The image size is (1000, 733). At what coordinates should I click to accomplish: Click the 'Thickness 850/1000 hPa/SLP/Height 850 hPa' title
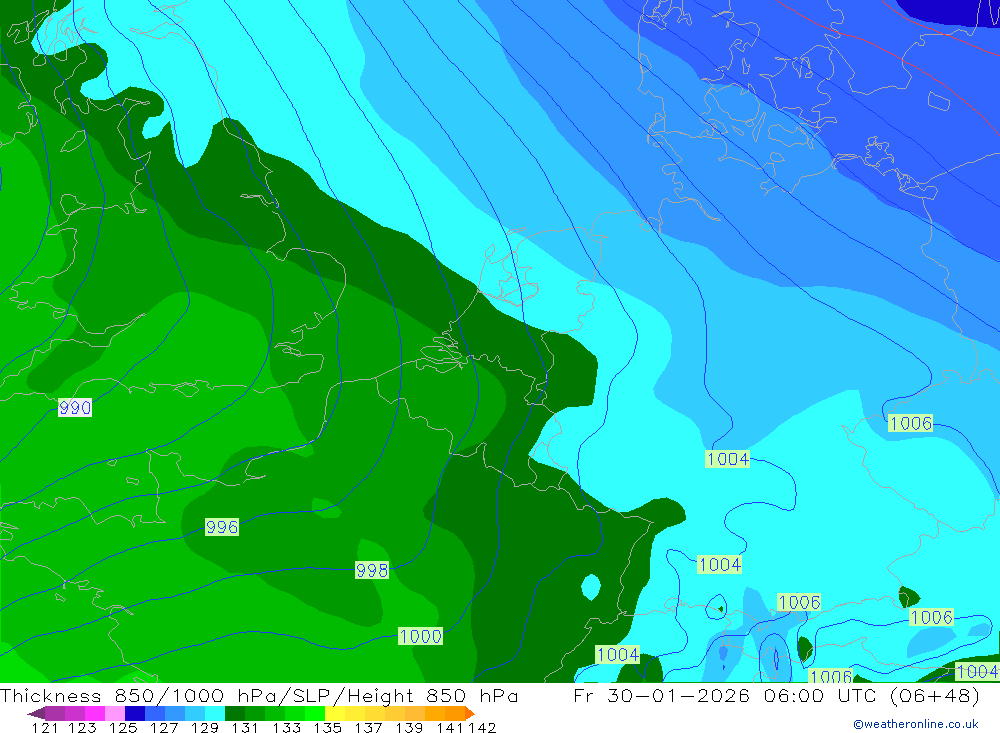(260, 695)
